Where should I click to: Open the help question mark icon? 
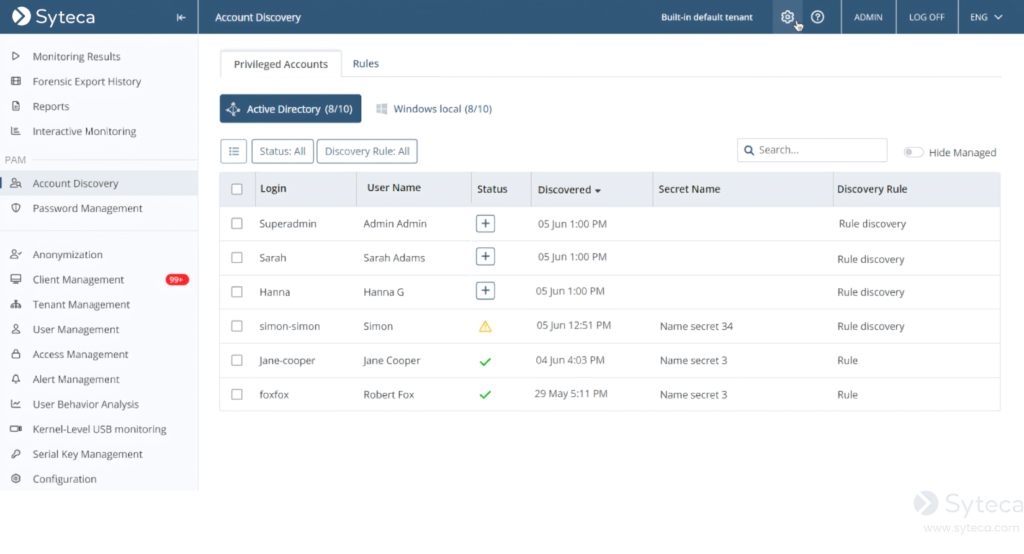[817, 17]
